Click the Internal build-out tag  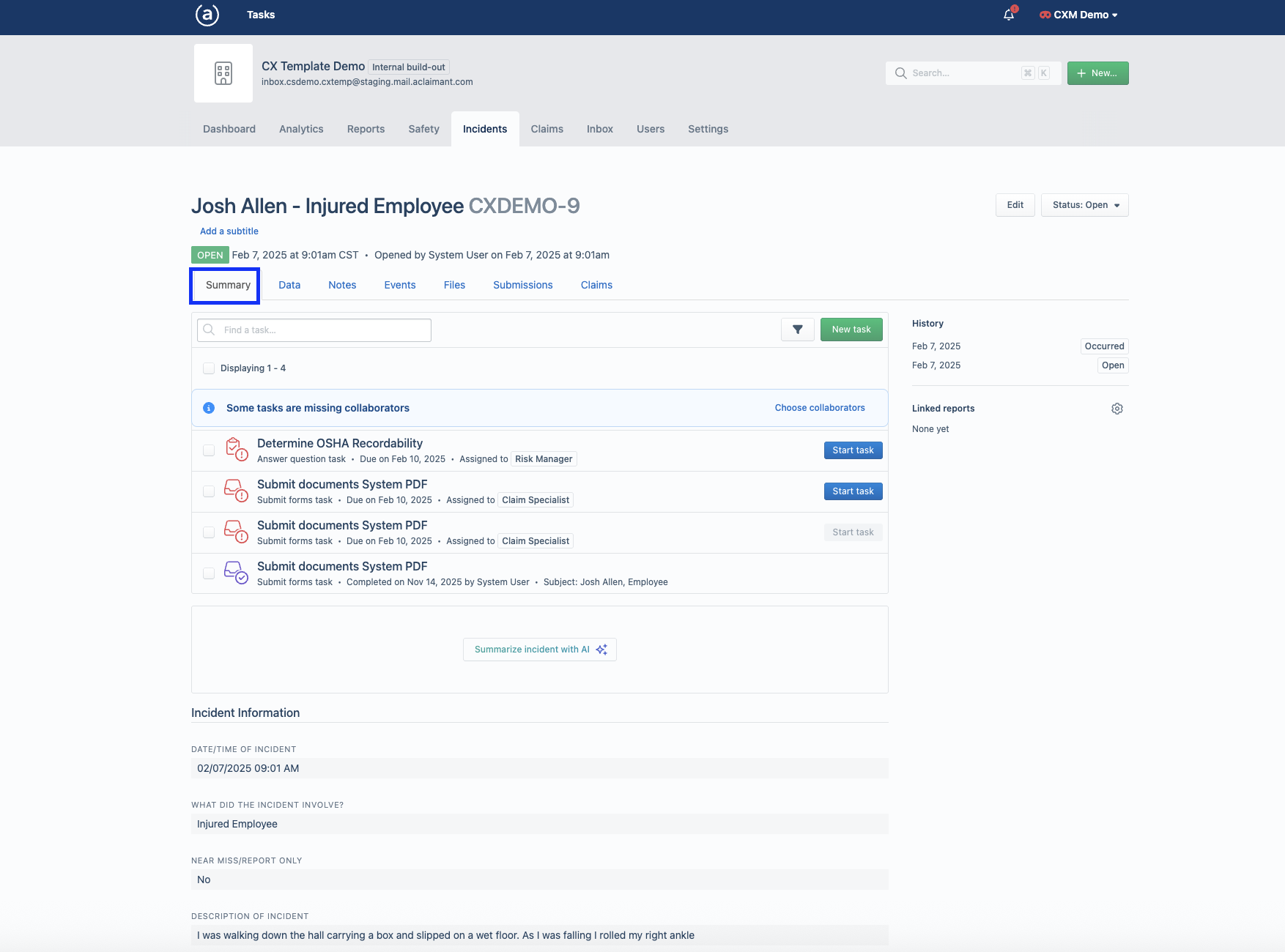[409, 67]
